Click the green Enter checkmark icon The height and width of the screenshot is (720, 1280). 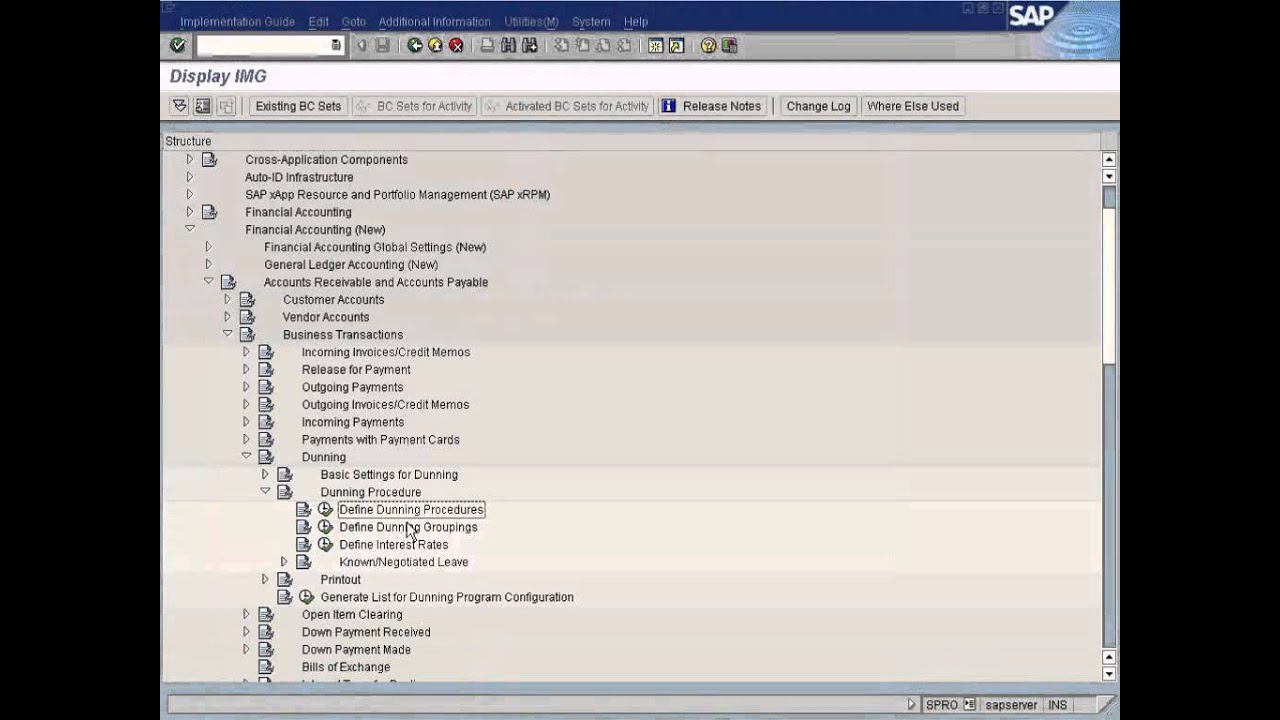[178, 45]
